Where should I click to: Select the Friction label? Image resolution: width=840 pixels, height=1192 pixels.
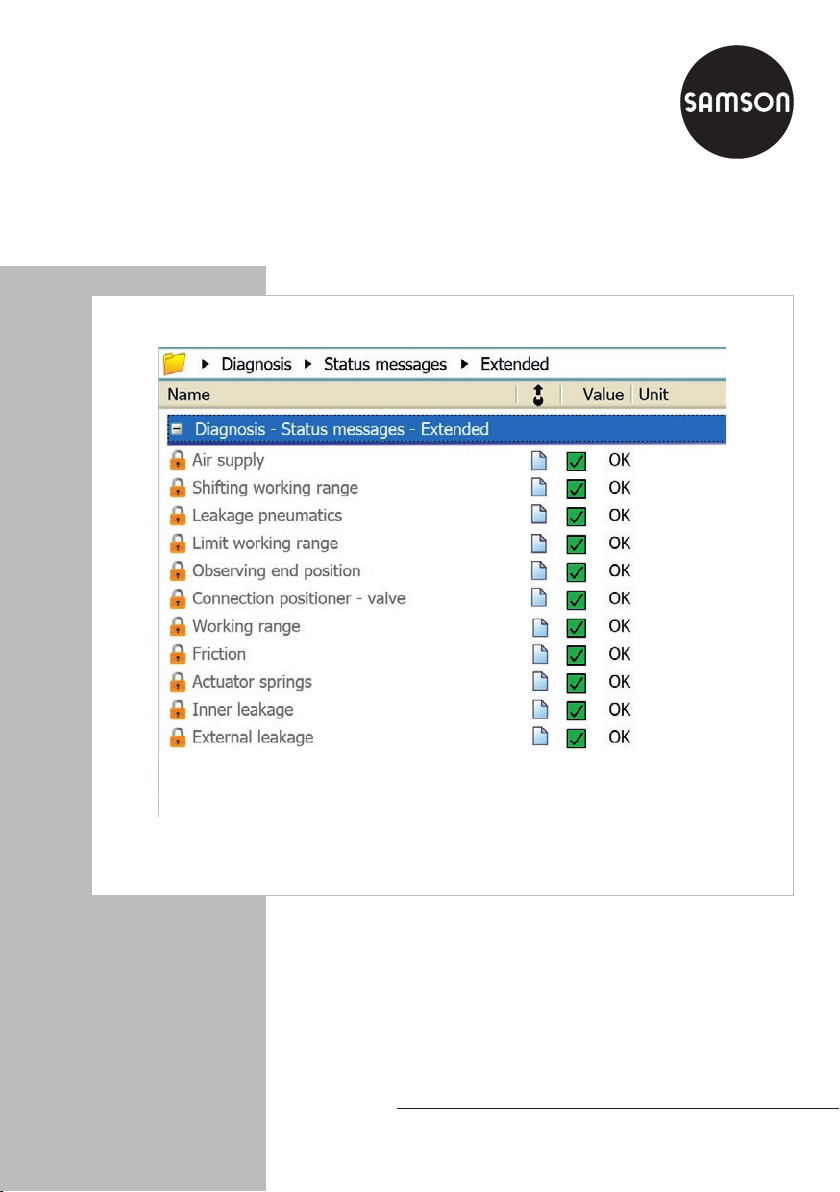coord(219,654)
